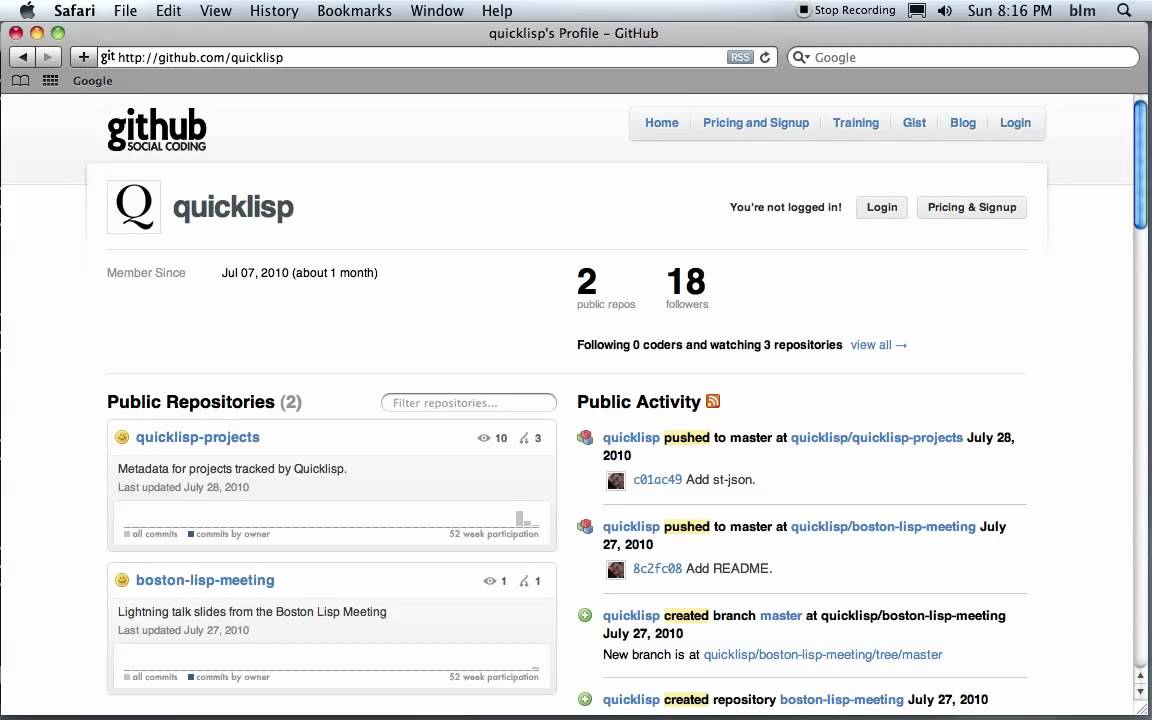This screenshot has width=1152, height=720.
Task: Open commit c01ac49 link
Action: 657,480
